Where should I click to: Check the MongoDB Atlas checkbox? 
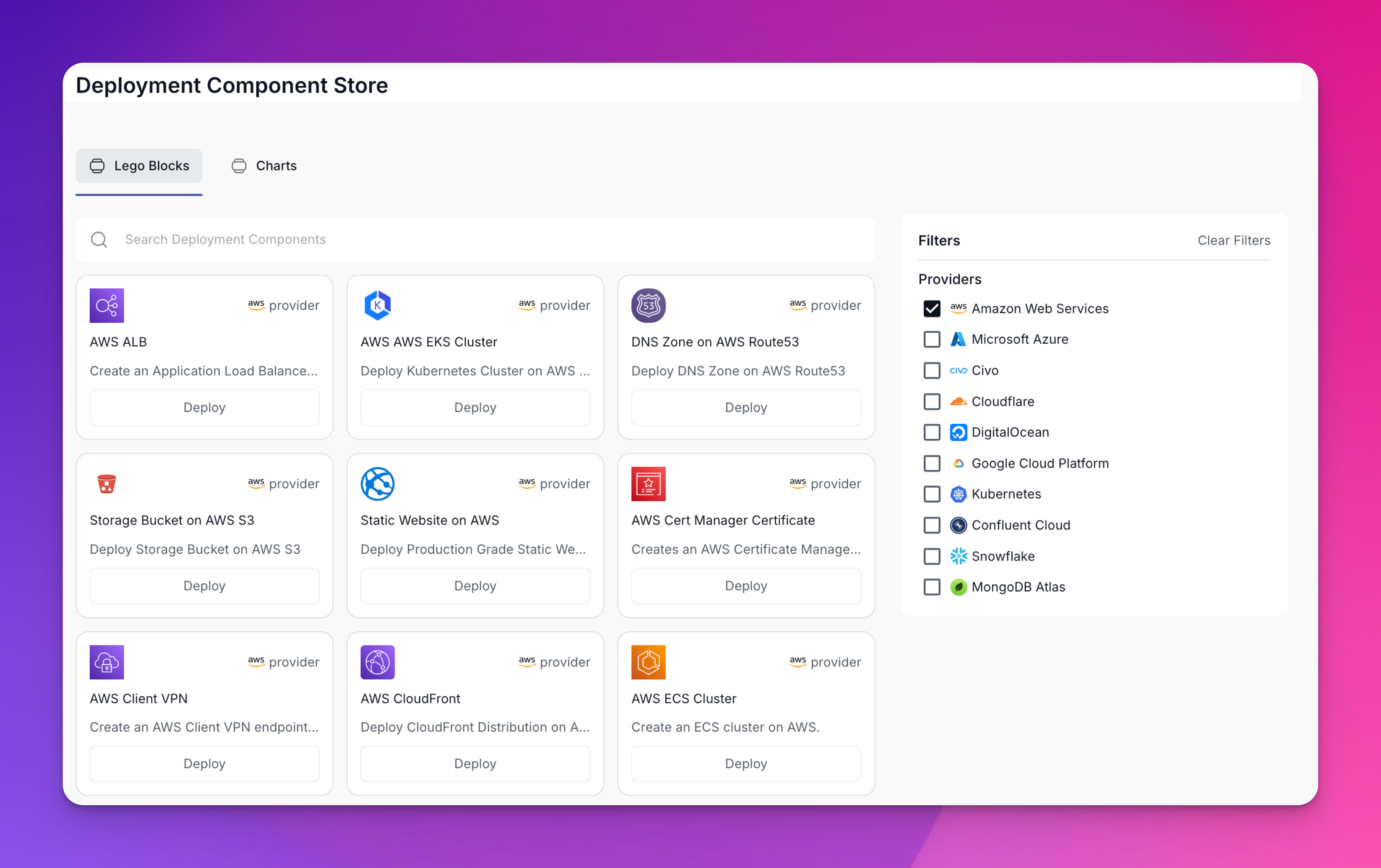click(931, 587)
